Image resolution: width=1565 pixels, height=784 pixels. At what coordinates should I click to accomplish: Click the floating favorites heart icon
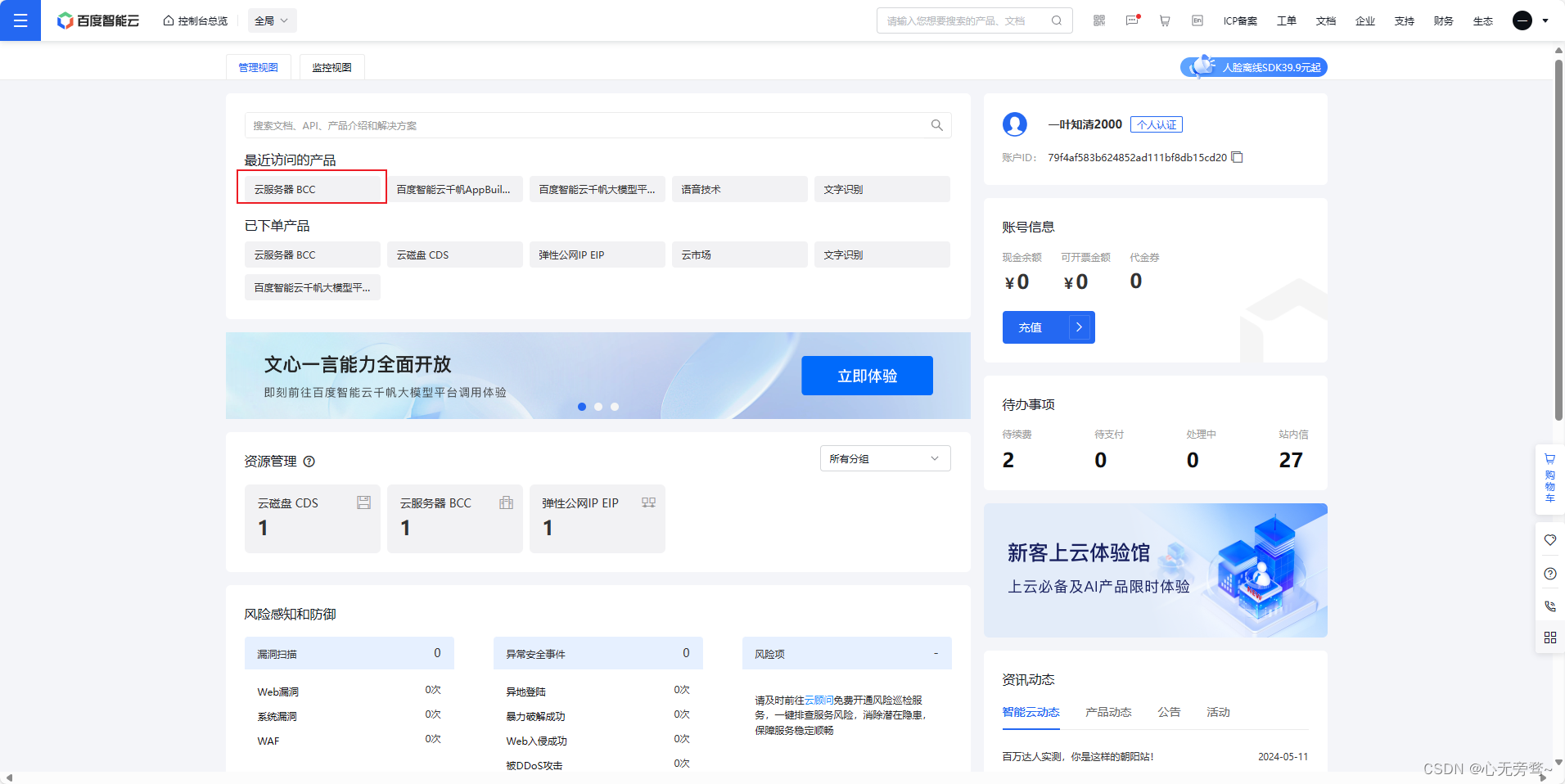click(x=1549, y=540)
